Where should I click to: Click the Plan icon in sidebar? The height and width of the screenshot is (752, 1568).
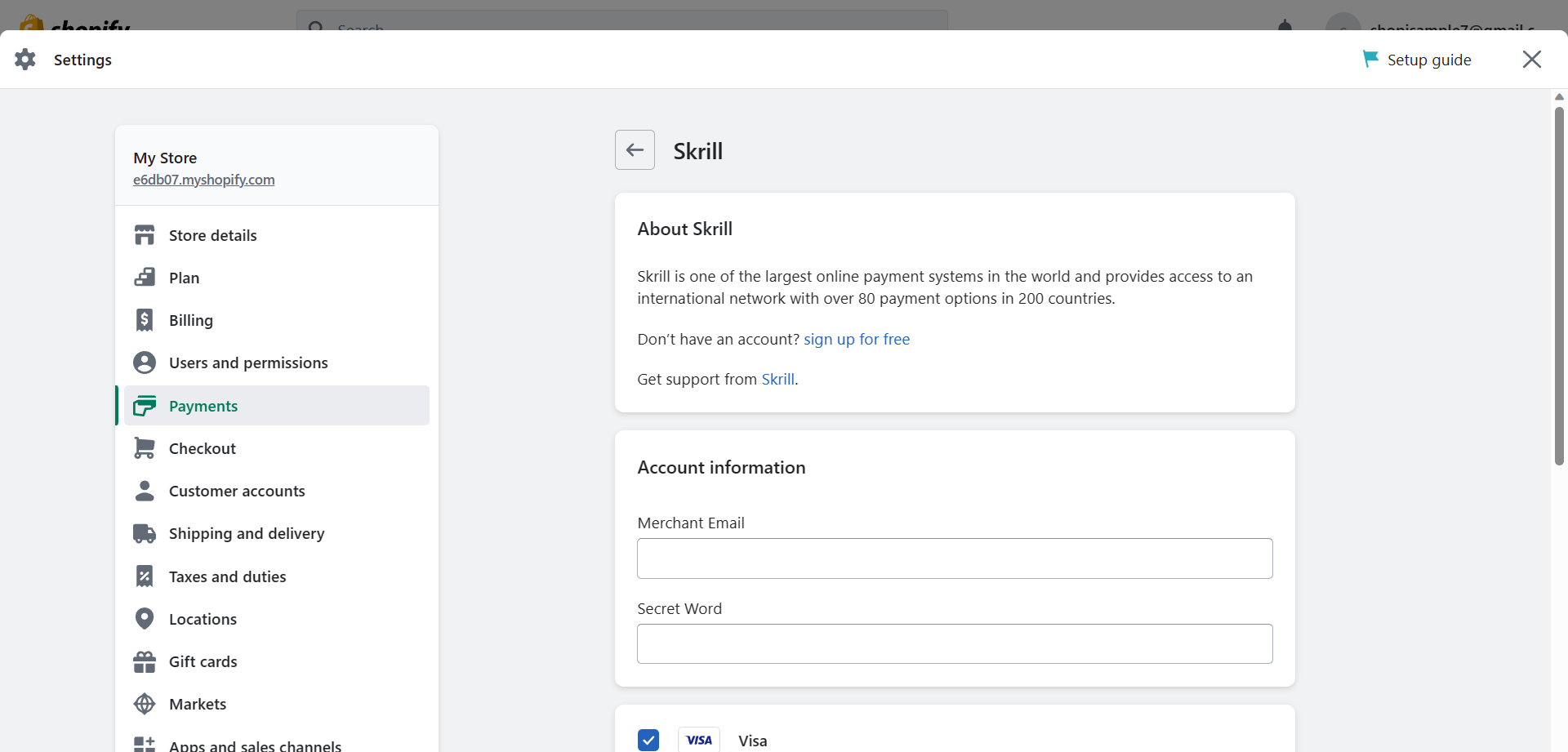145,278
